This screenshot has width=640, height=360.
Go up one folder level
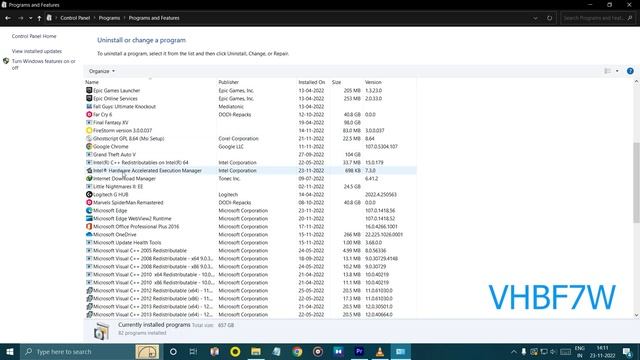click(x=39, y=18)
